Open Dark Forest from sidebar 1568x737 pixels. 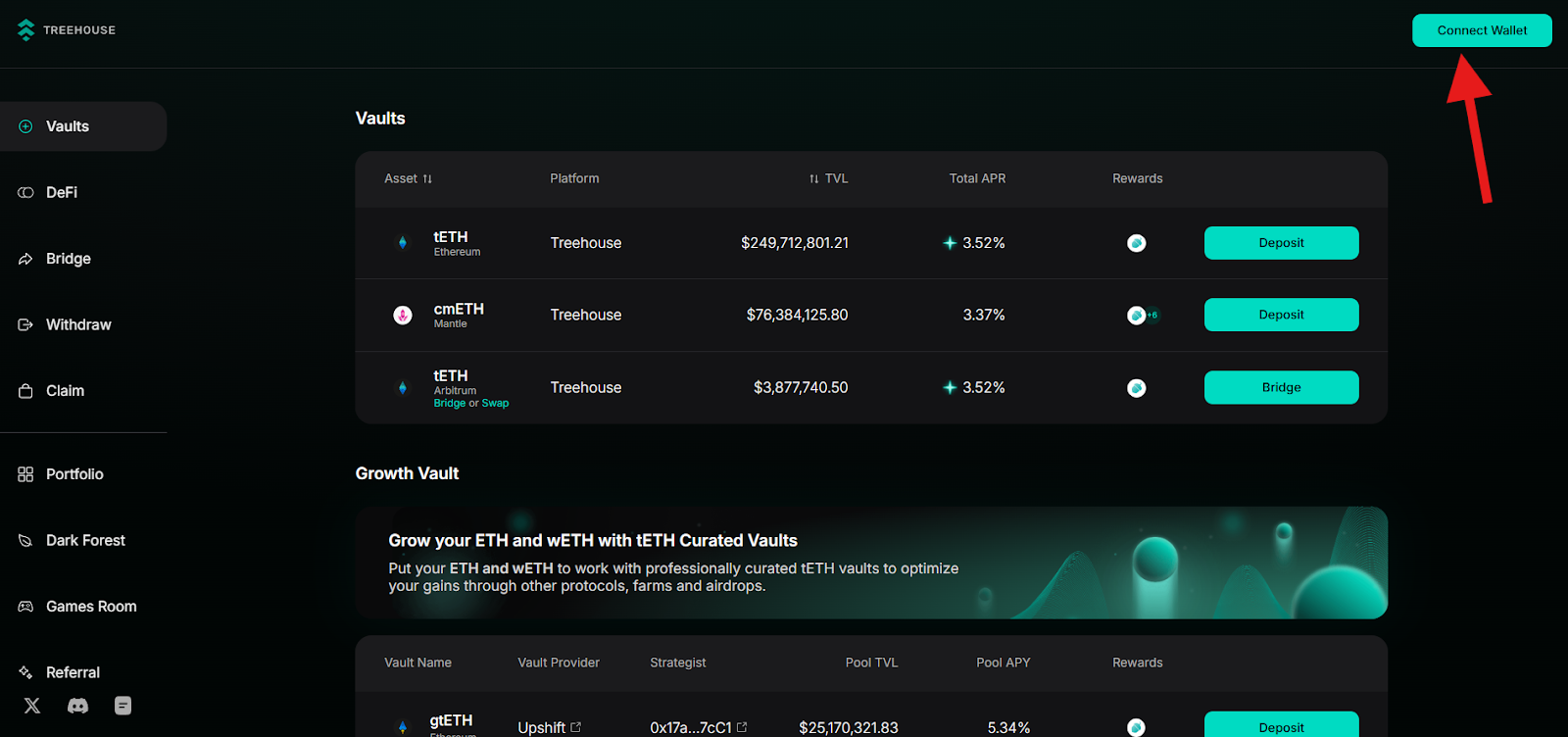85,540
